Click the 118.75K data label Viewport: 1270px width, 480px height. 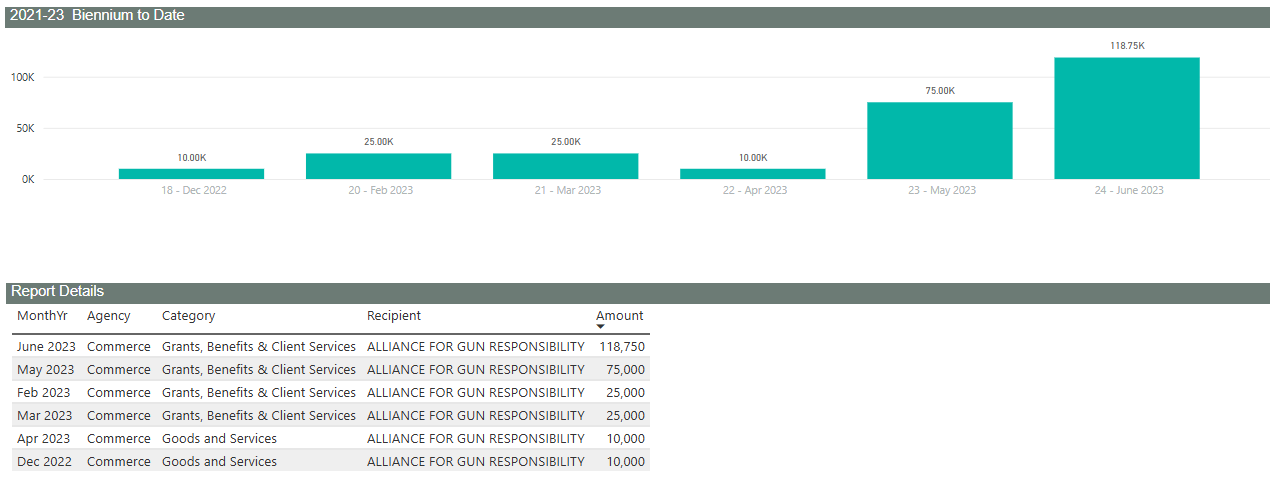[1128, 46]
